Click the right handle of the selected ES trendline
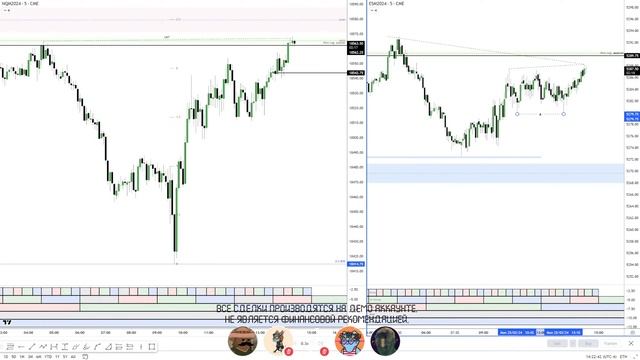The height and width of the screenshot is (360, 640). [564, 114]
